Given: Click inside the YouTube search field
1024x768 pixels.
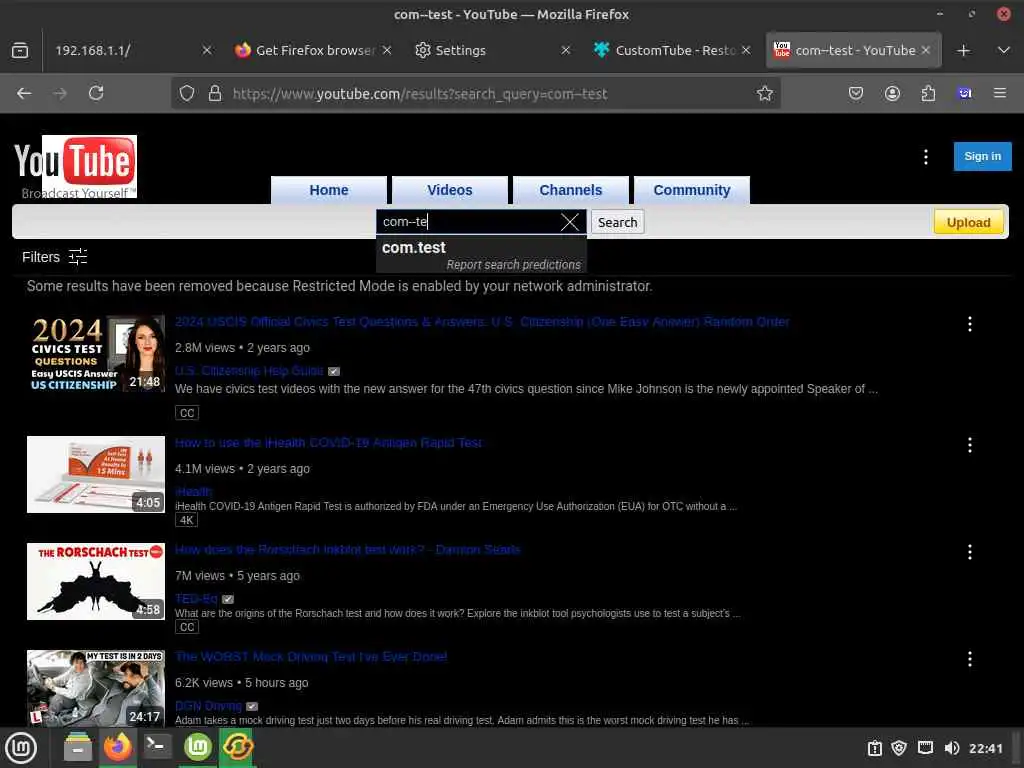Looking at the screenshot, I should coord(468,222).
